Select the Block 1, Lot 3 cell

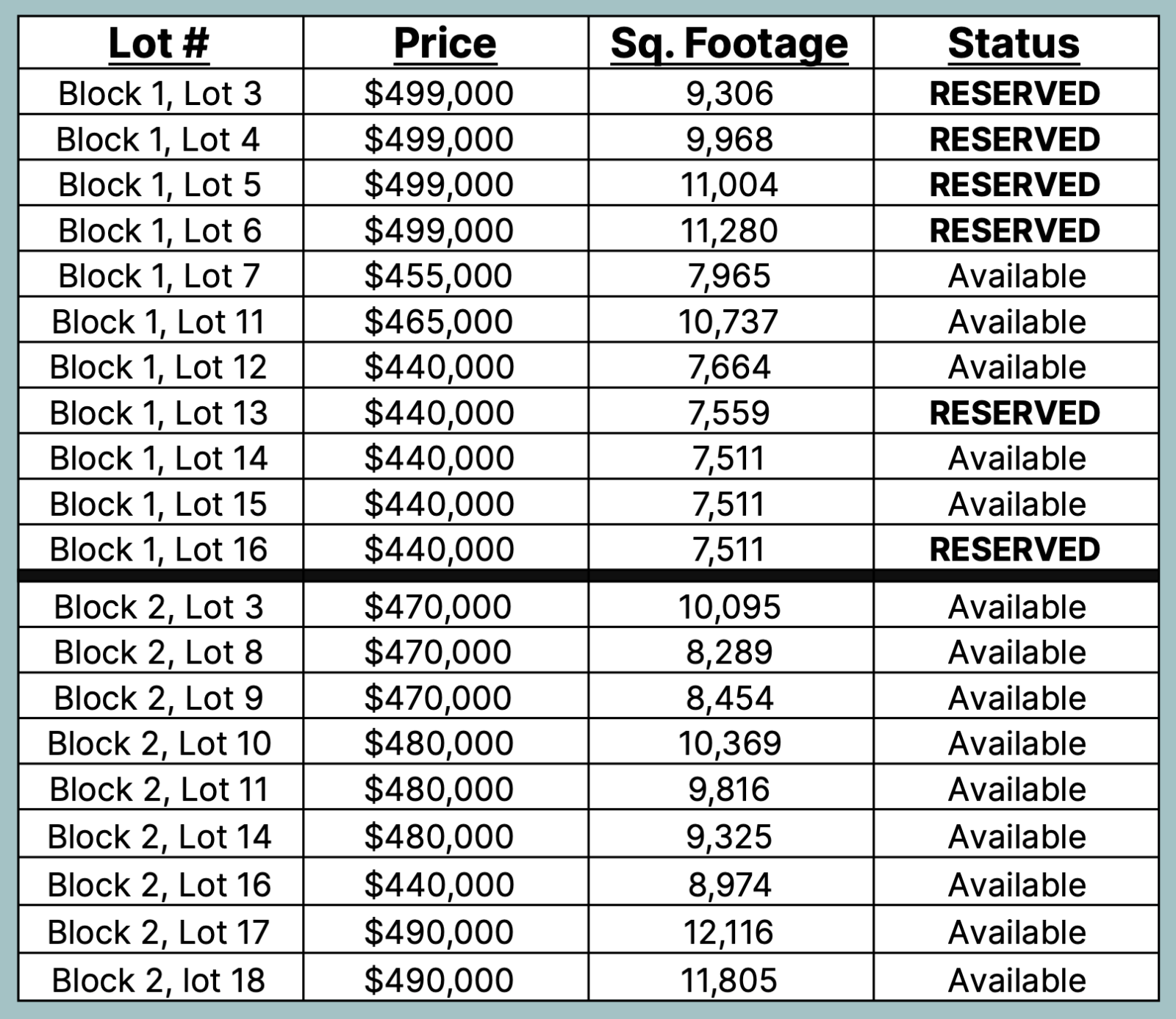[x=159, y=93]
